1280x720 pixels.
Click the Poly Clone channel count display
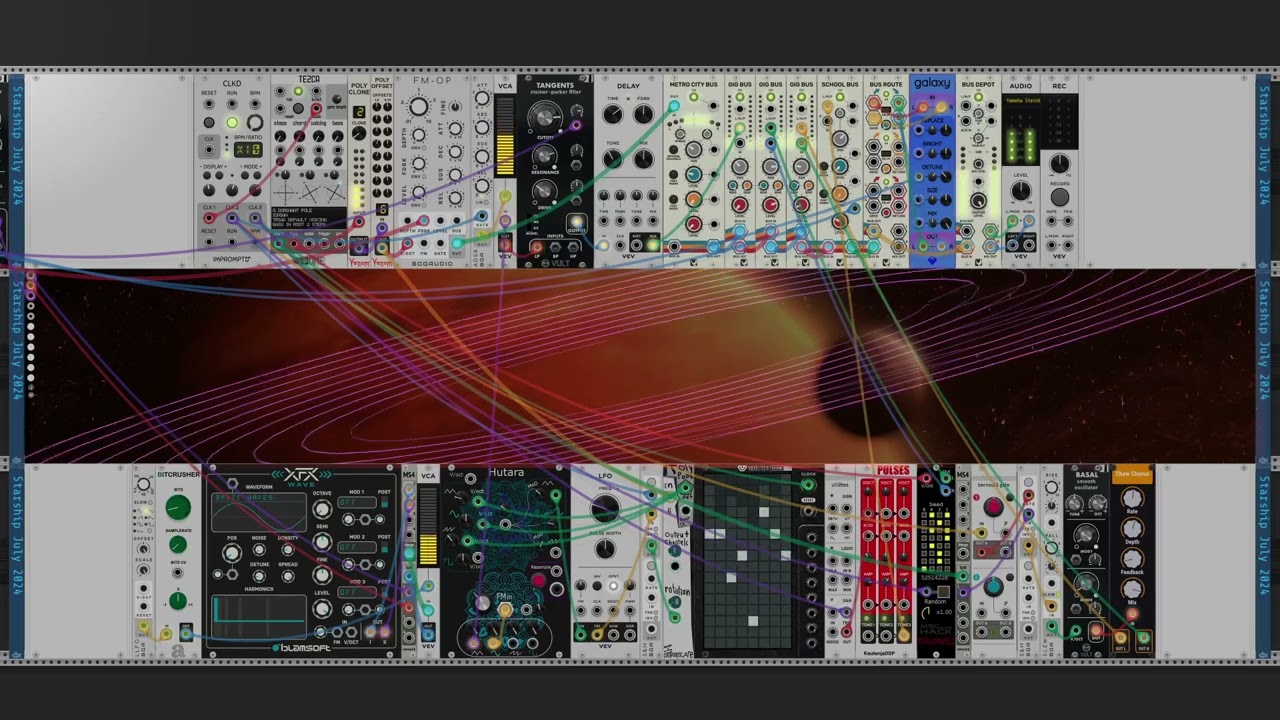[x=359, y=112]
